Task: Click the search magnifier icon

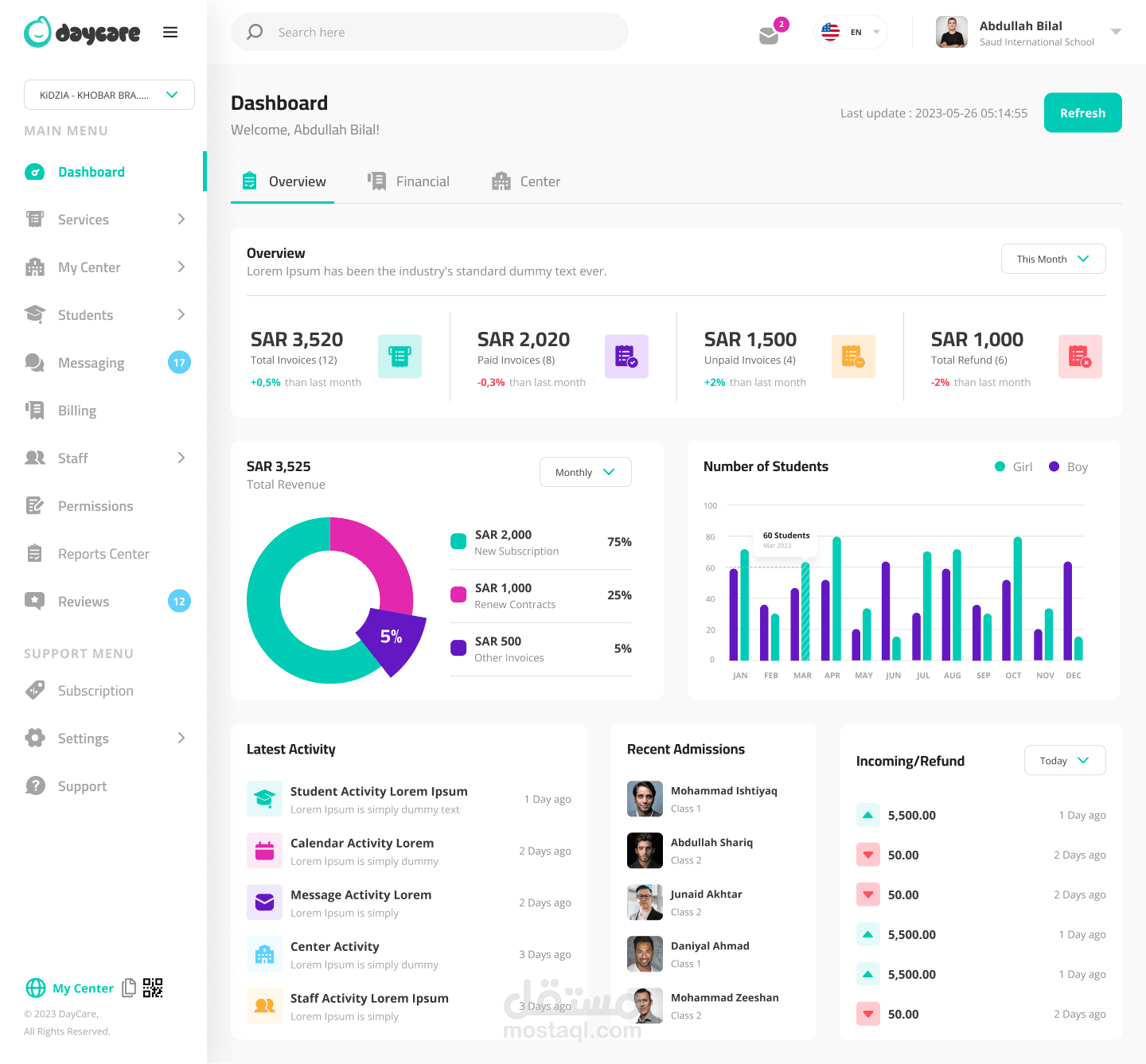Action: coord(255,32)
